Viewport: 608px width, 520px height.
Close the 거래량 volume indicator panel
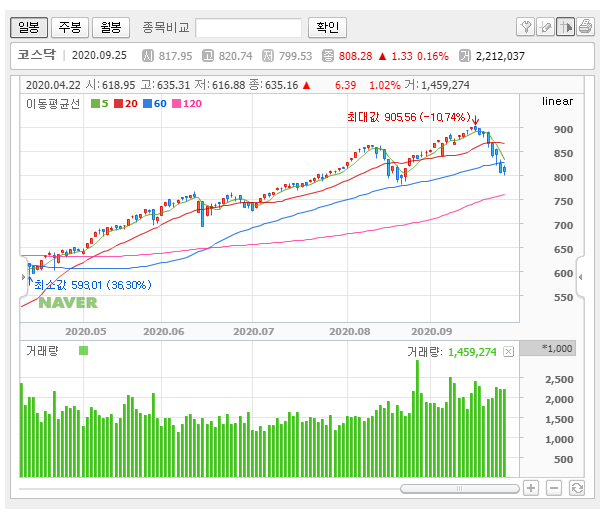[x=508, y=351]
